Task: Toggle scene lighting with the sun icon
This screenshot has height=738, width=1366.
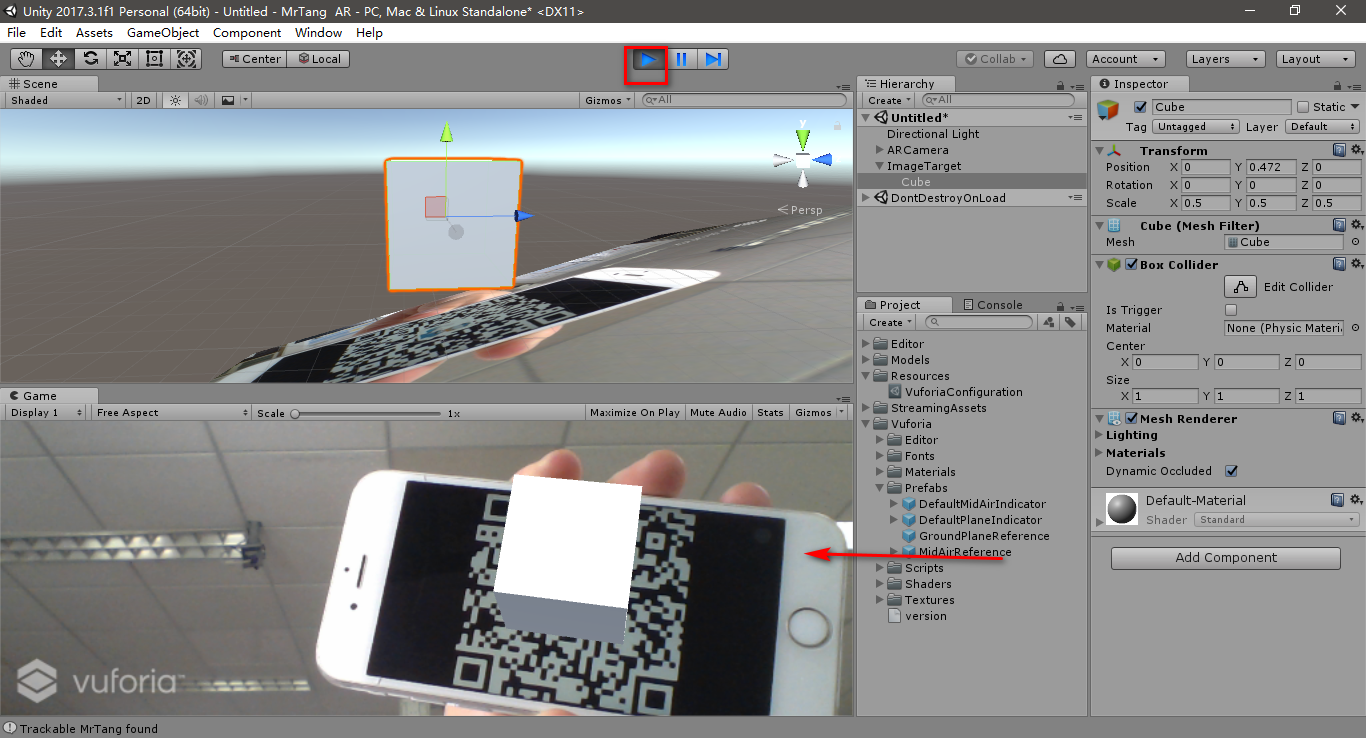Action: pos(174,99)
